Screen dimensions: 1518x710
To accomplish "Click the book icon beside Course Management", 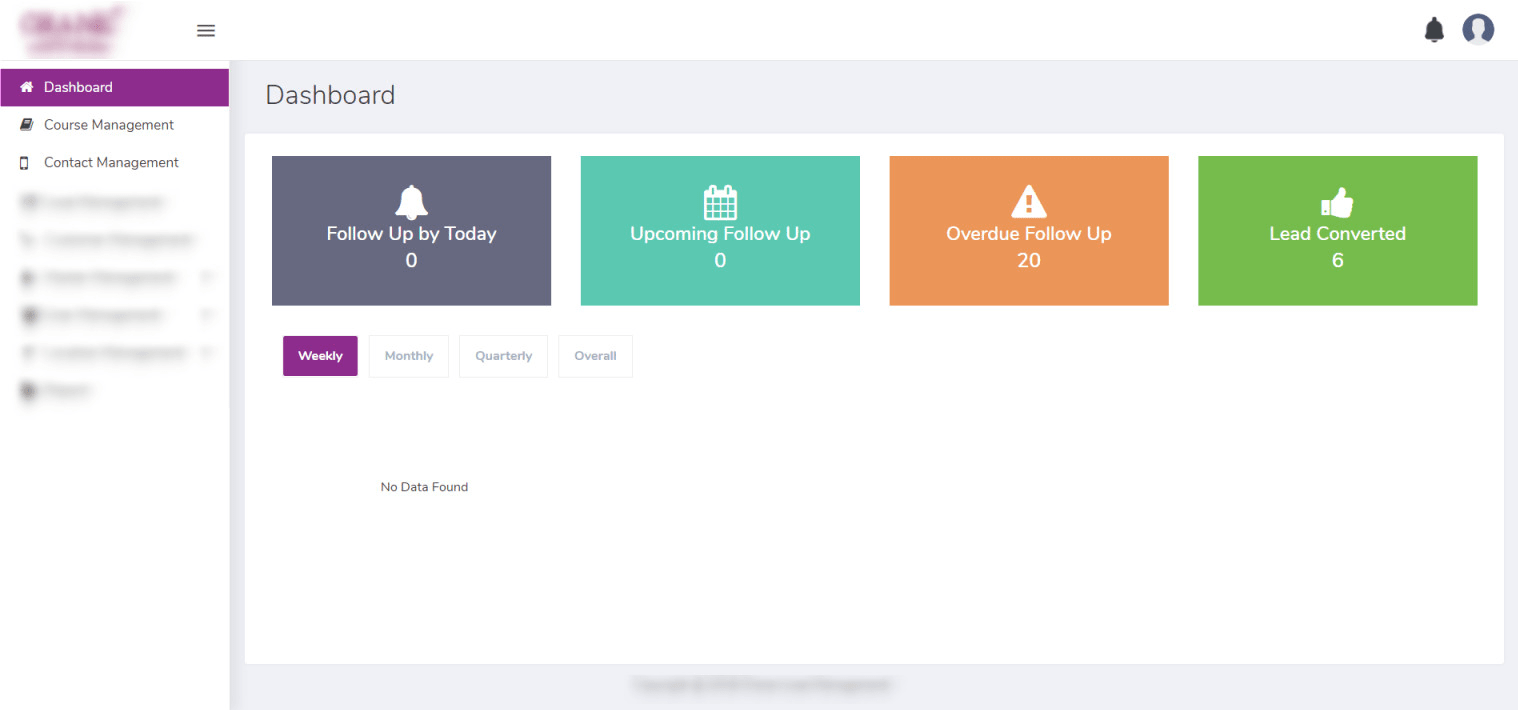I will click(x=25, y=124).
